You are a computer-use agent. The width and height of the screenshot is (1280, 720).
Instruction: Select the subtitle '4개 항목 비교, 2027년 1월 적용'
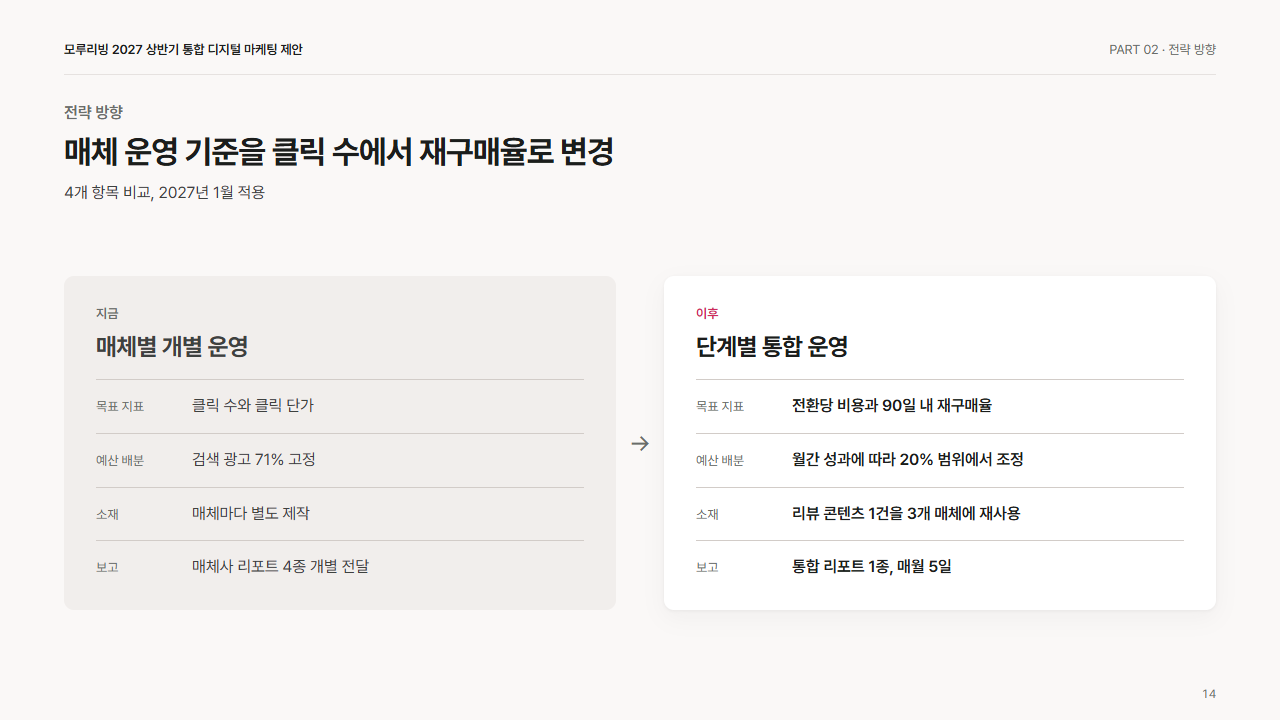165,192
